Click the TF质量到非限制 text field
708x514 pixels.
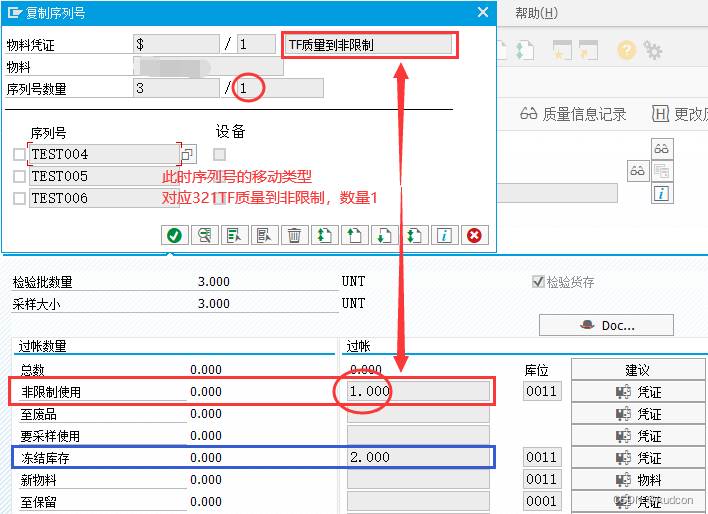click(369, 44)
